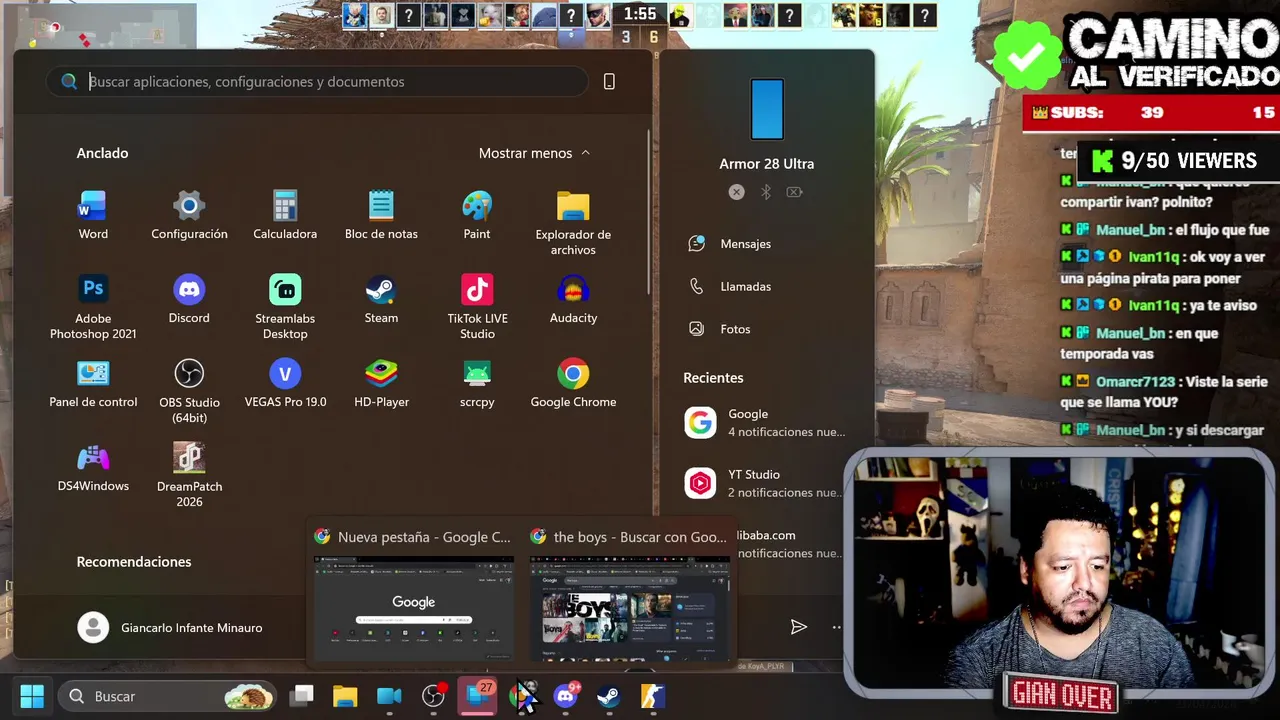Open File Explorer from the taskbar
The height and width of the screenshot is (720, 1280).
345,696
